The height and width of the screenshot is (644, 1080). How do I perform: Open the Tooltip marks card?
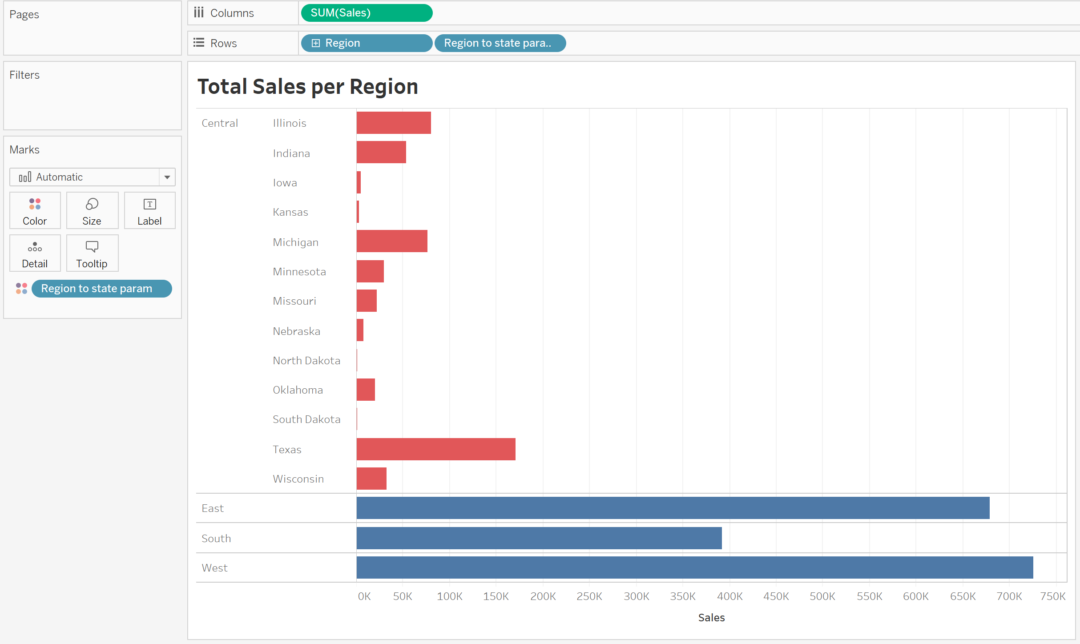tap(92, 253)
